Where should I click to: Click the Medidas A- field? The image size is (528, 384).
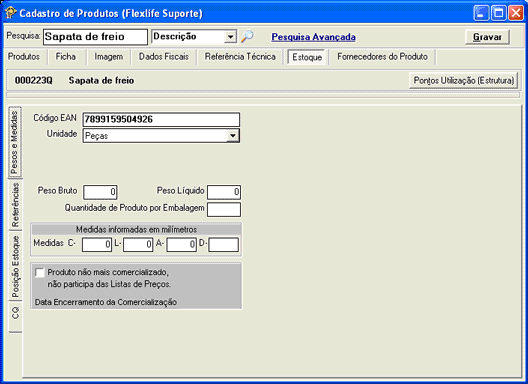tap(181, 245)
